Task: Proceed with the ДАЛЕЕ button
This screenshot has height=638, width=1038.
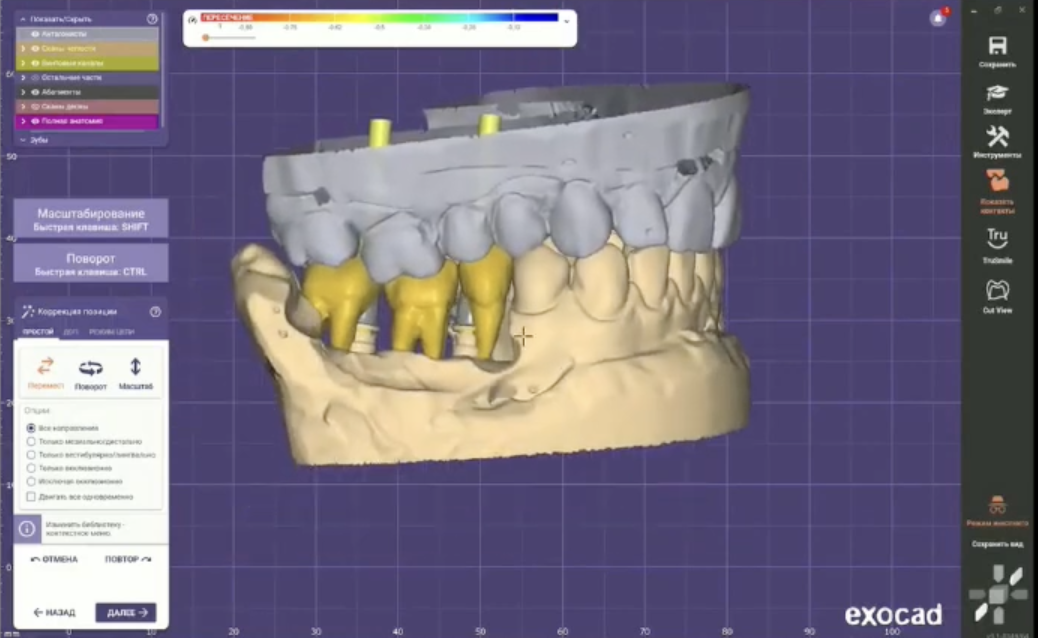Action: click(x=126, y=612)
